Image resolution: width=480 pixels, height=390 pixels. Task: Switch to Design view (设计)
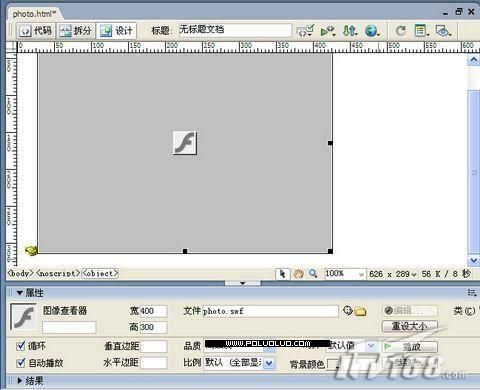116,31
